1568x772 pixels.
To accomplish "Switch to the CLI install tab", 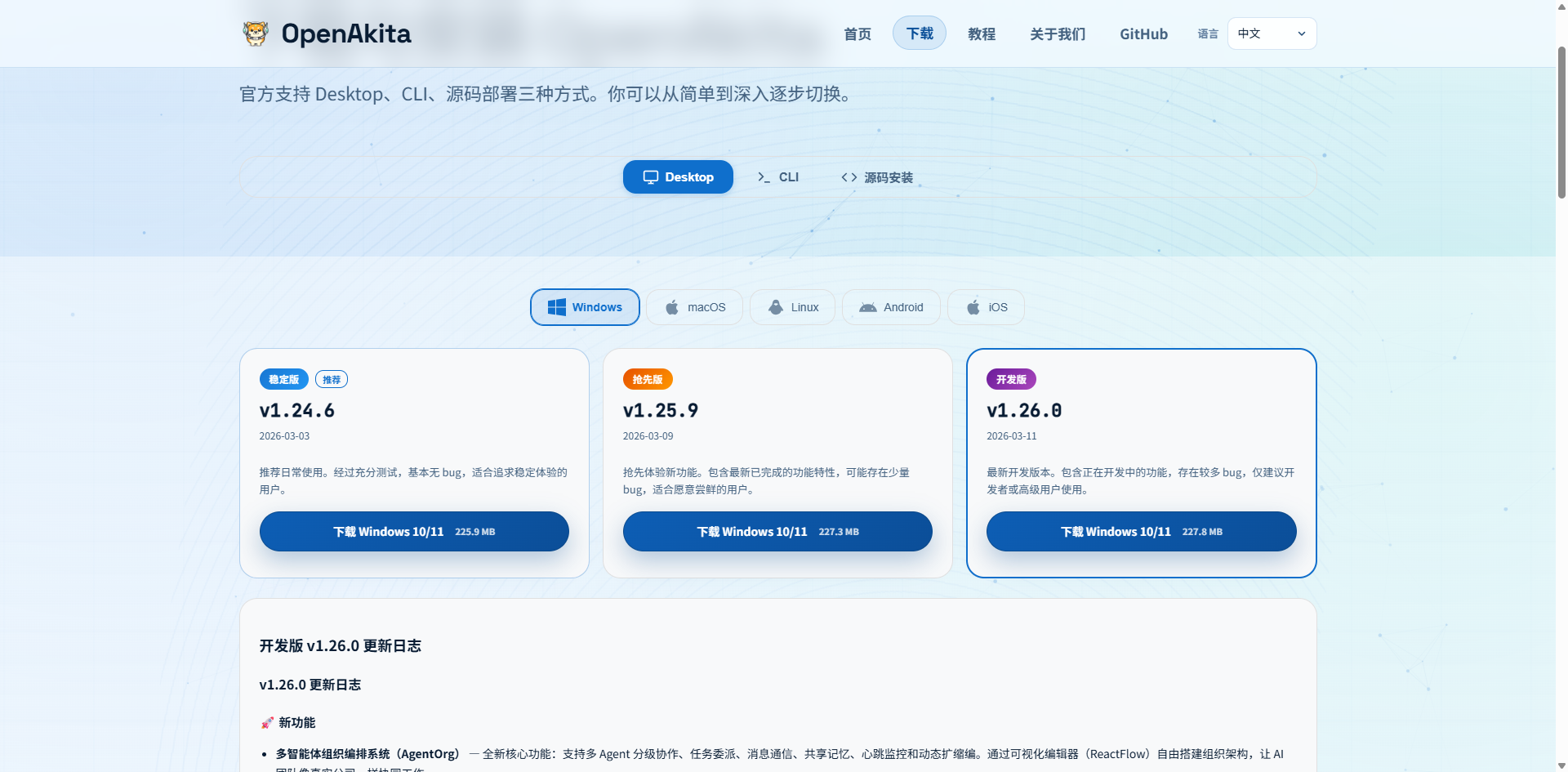I will [778, 177].
